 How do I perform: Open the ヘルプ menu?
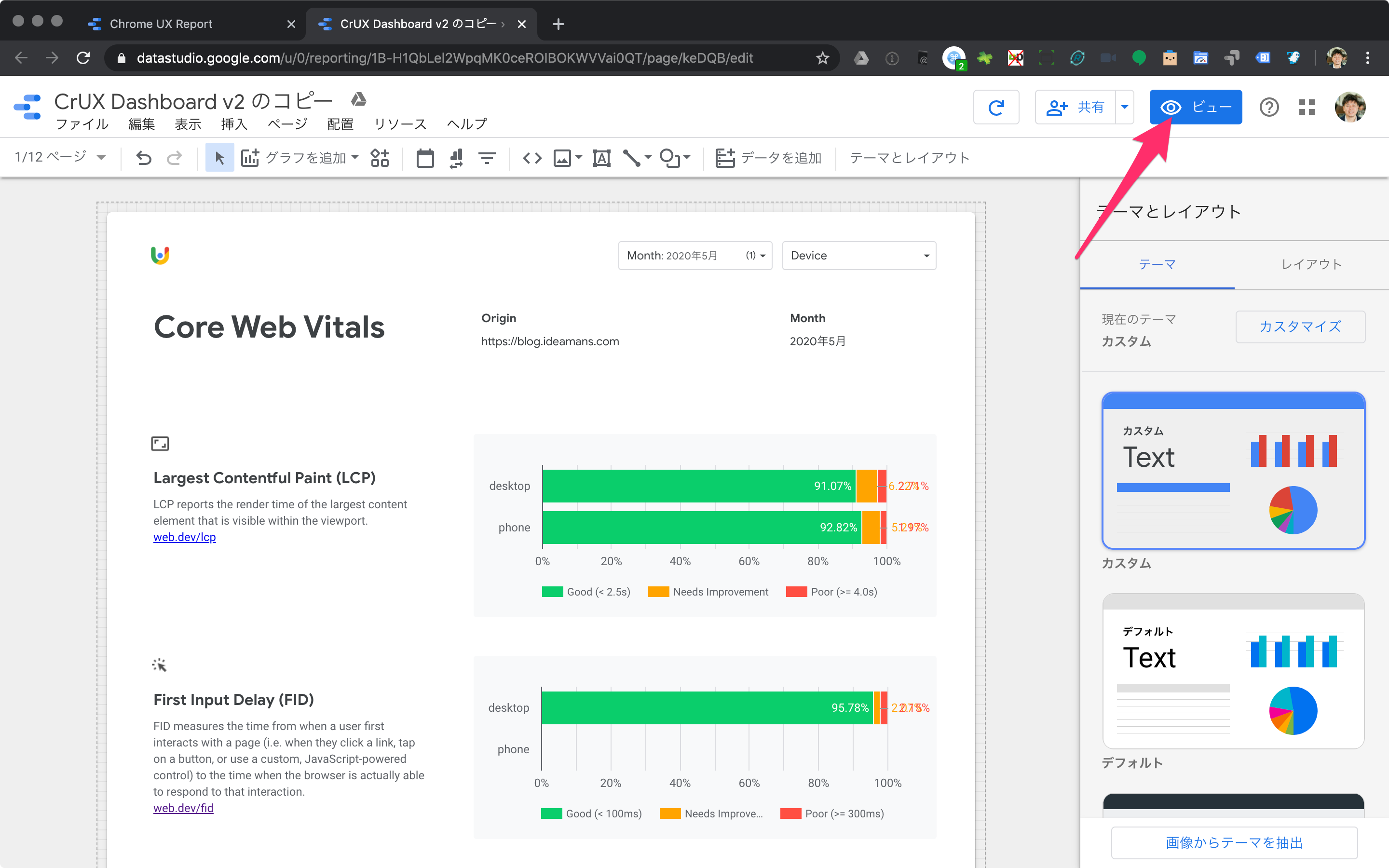point(467,124)
